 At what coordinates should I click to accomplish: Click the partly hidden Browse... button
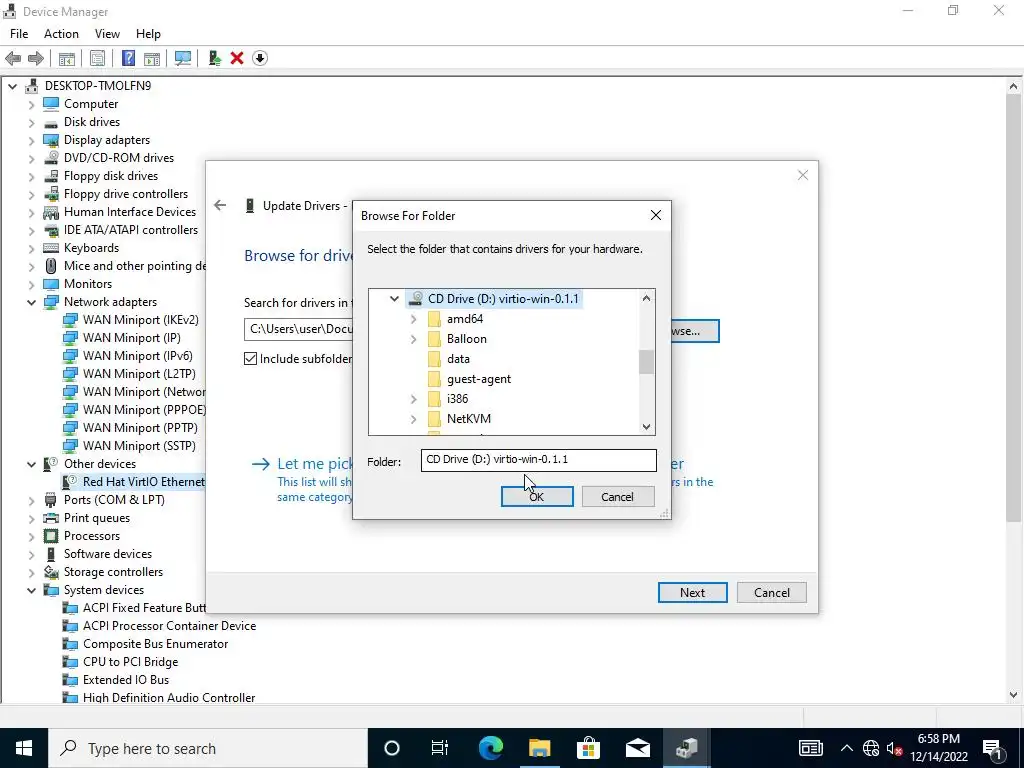pyautogui.click(x=695, y=330)
